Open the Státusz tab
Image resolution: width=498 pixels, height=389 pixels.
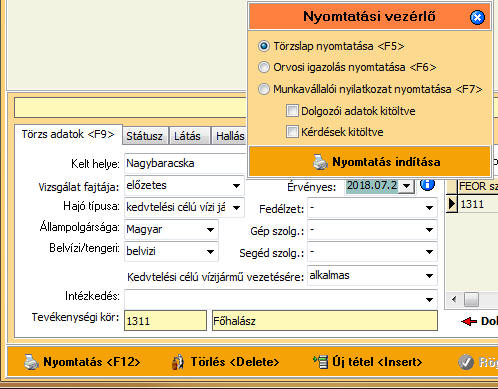[x=145, y=136]
